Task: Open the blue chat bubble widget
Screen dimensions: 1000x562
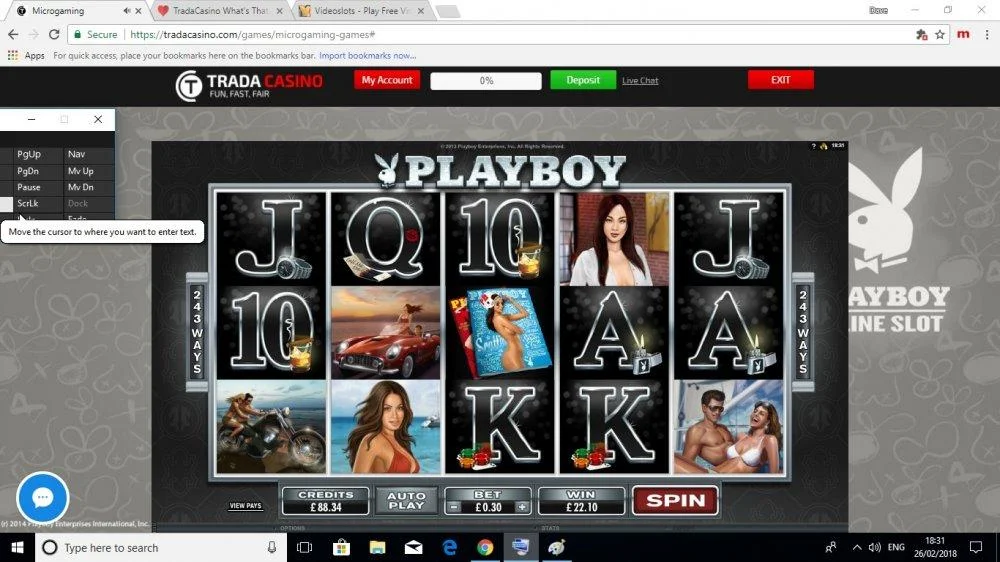Action: 42,497
